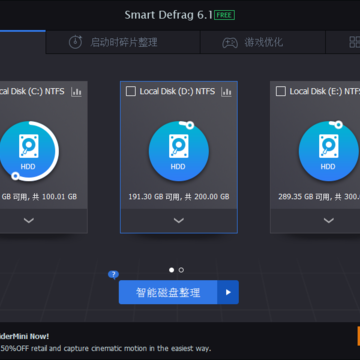Expand the Local Disk (E:) options chevron
The width and height of the screenshot is (360, 360).
click(x=329, y=220)
